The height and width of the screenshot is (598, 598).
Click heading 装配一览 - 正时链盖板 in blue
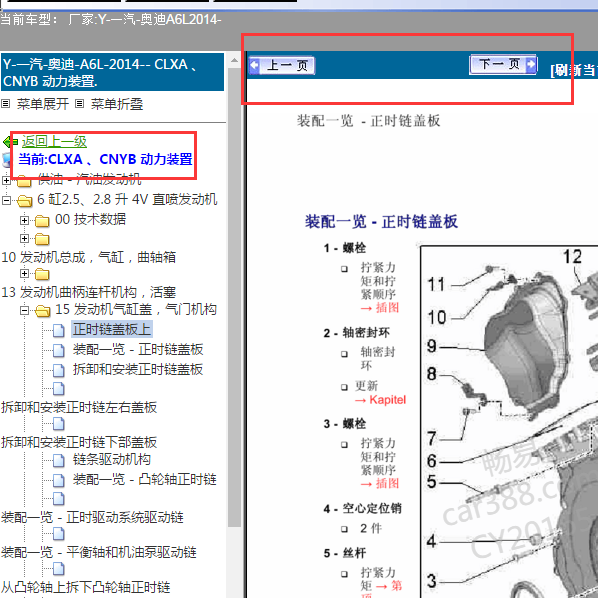(x=381, y=221)
